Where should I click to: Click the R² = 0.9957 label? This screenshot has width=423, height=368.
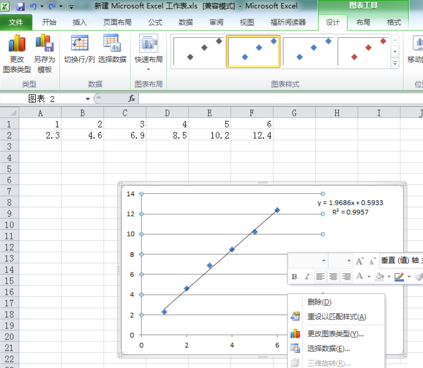(x=350, y=212)
